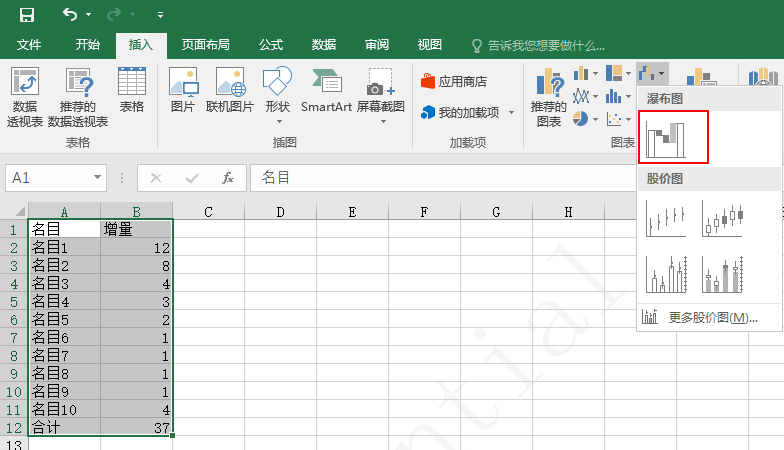Screen dimensions: 784x450
Task: Click the hierarchy treemap chart icon
Action: (614, 74)
